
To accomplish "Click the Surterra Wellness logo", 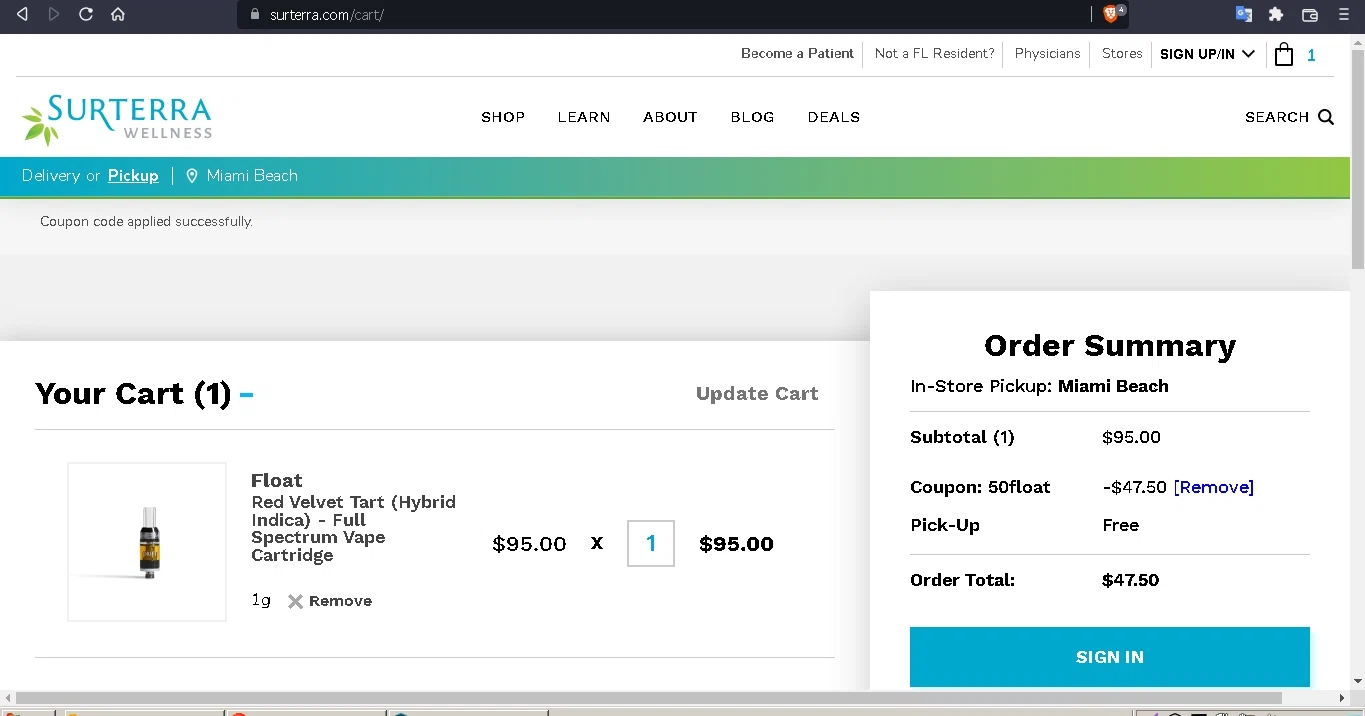I will coord(118,119).
